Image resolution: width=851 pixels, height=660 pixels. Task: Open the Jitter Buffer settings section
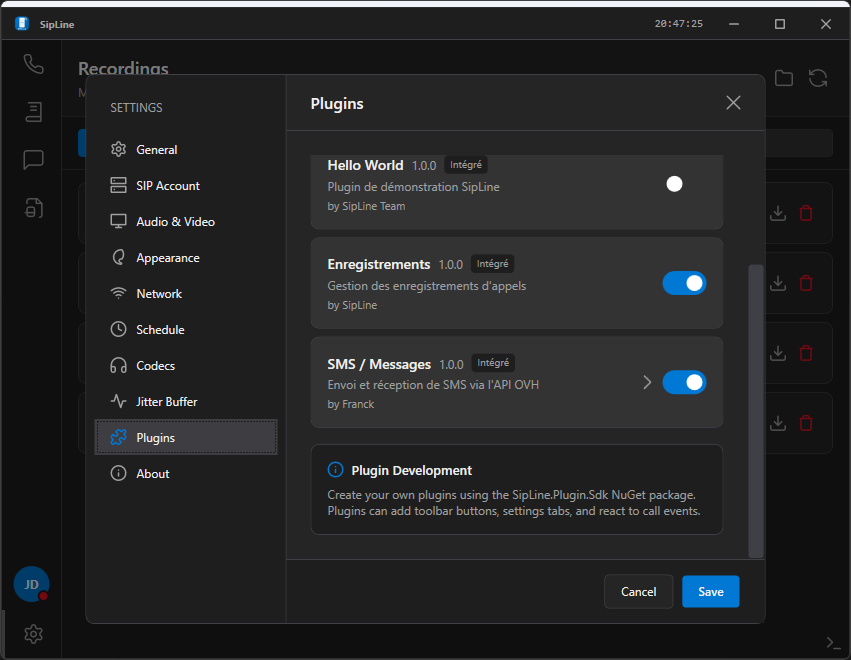166,401
